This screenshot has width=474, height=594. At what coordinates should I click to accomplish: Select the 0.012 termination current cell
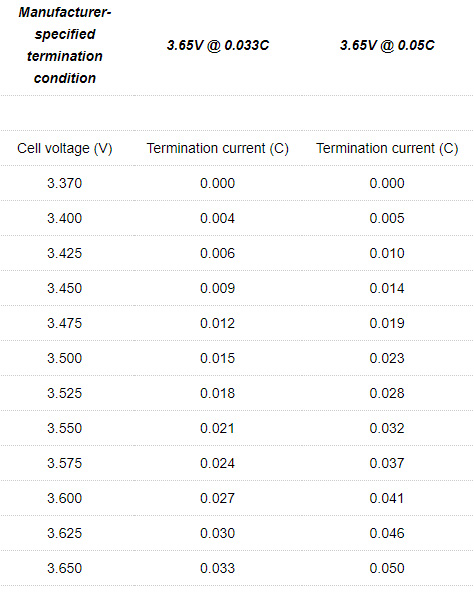click(x=217, y=324)
